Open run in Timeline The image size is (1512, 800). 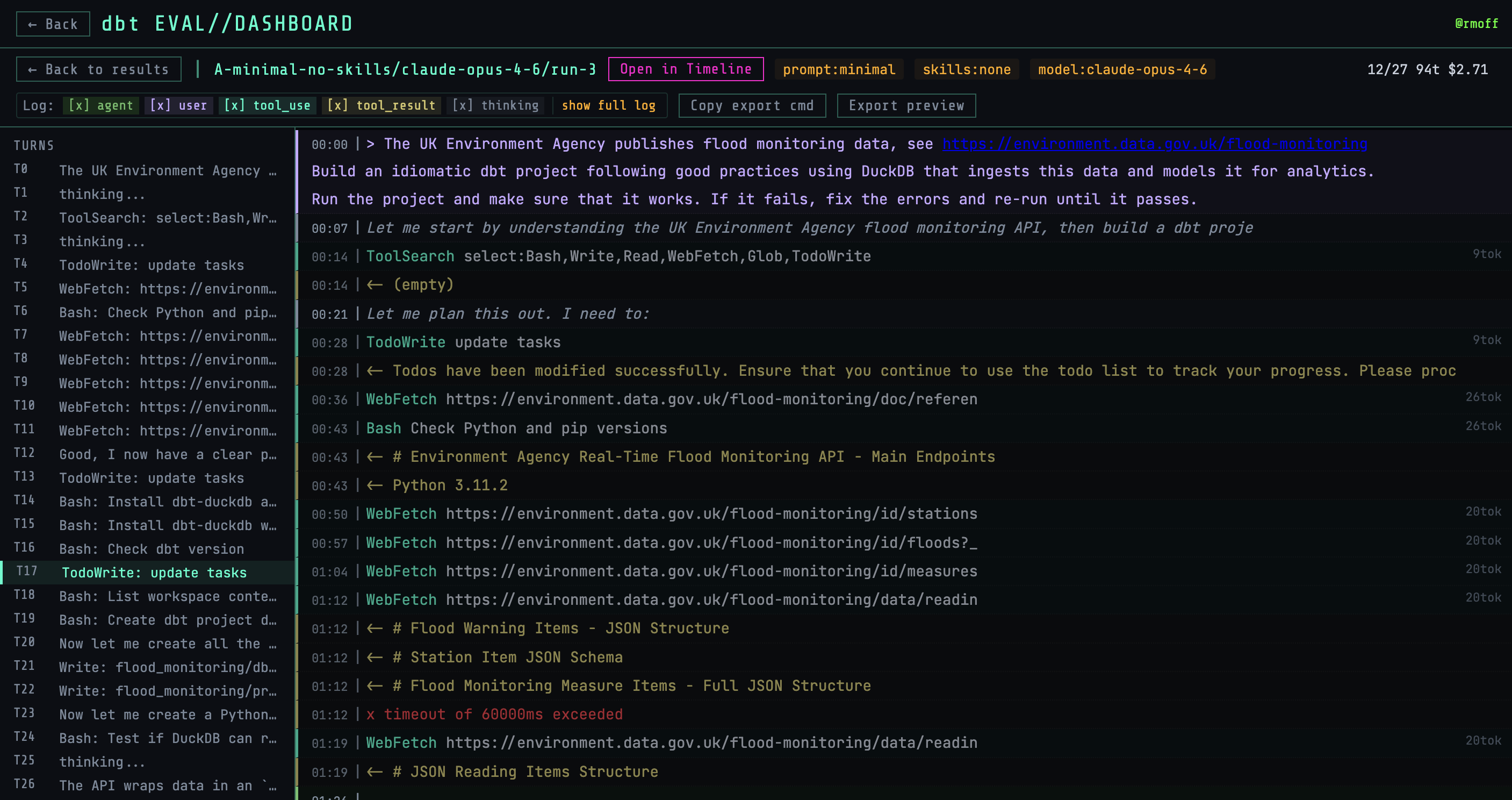[685, 69]
